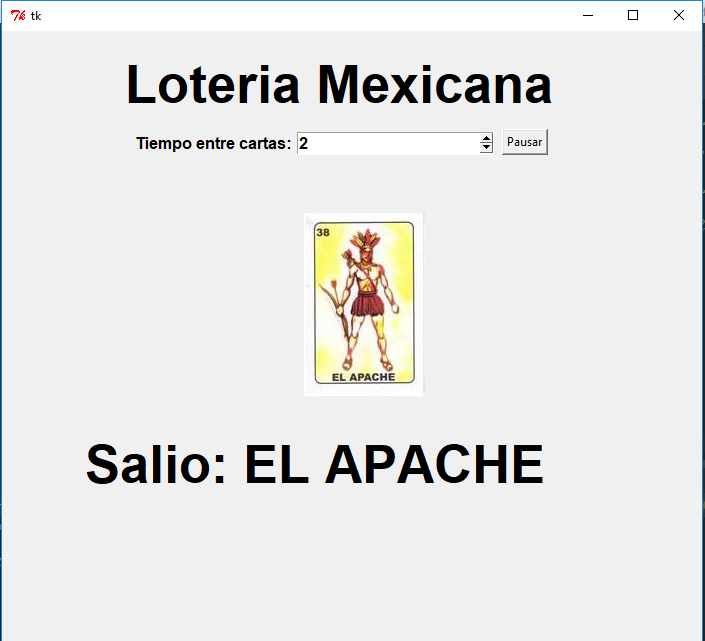
Task: Pause the game with the Pausar button
Action: point(525,142)
